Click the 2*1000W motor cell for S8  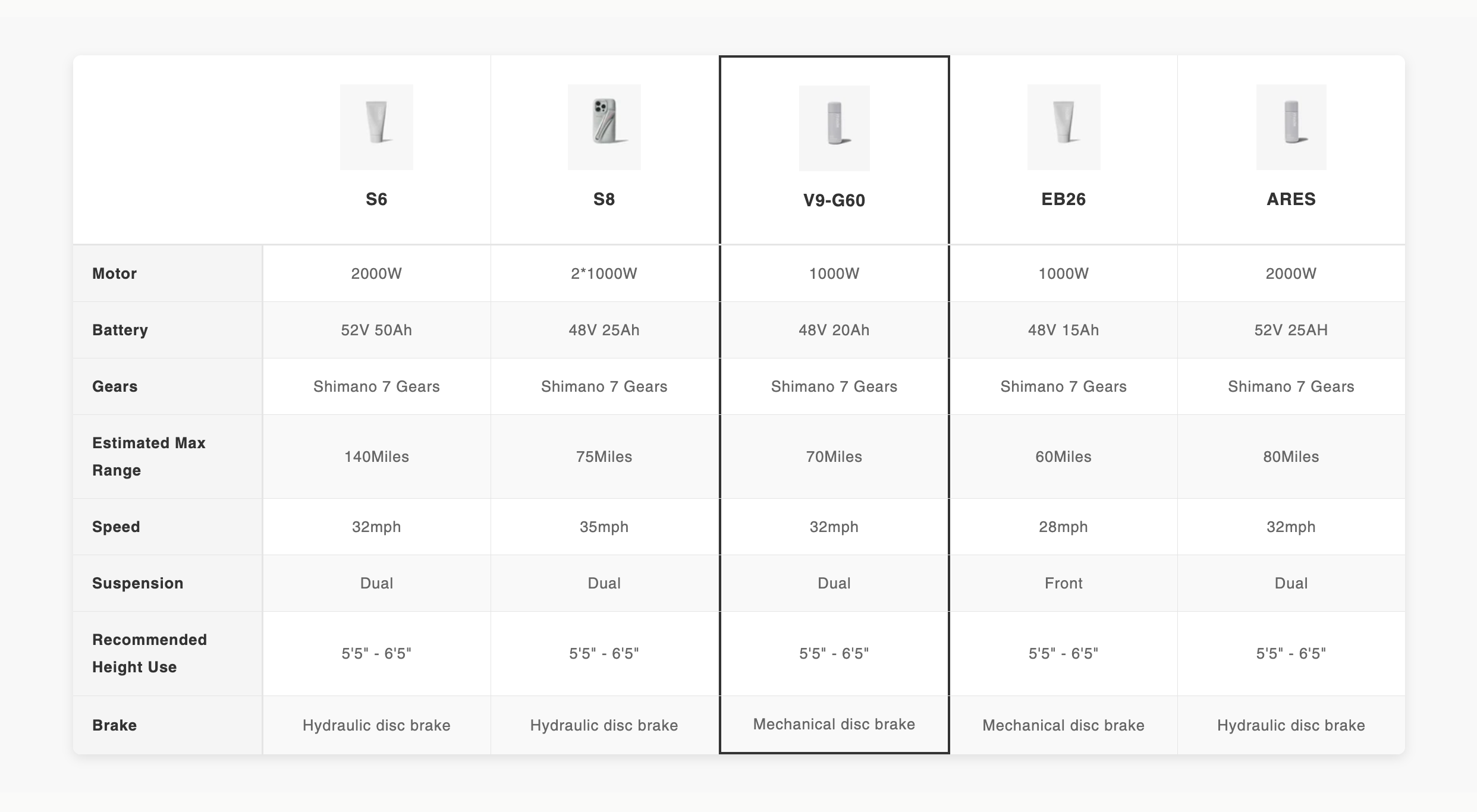tap(604, 273)
